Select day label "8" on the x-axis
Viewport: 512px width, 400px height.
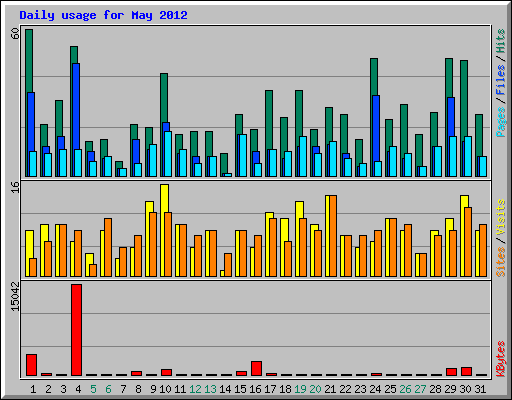(138, 389)
